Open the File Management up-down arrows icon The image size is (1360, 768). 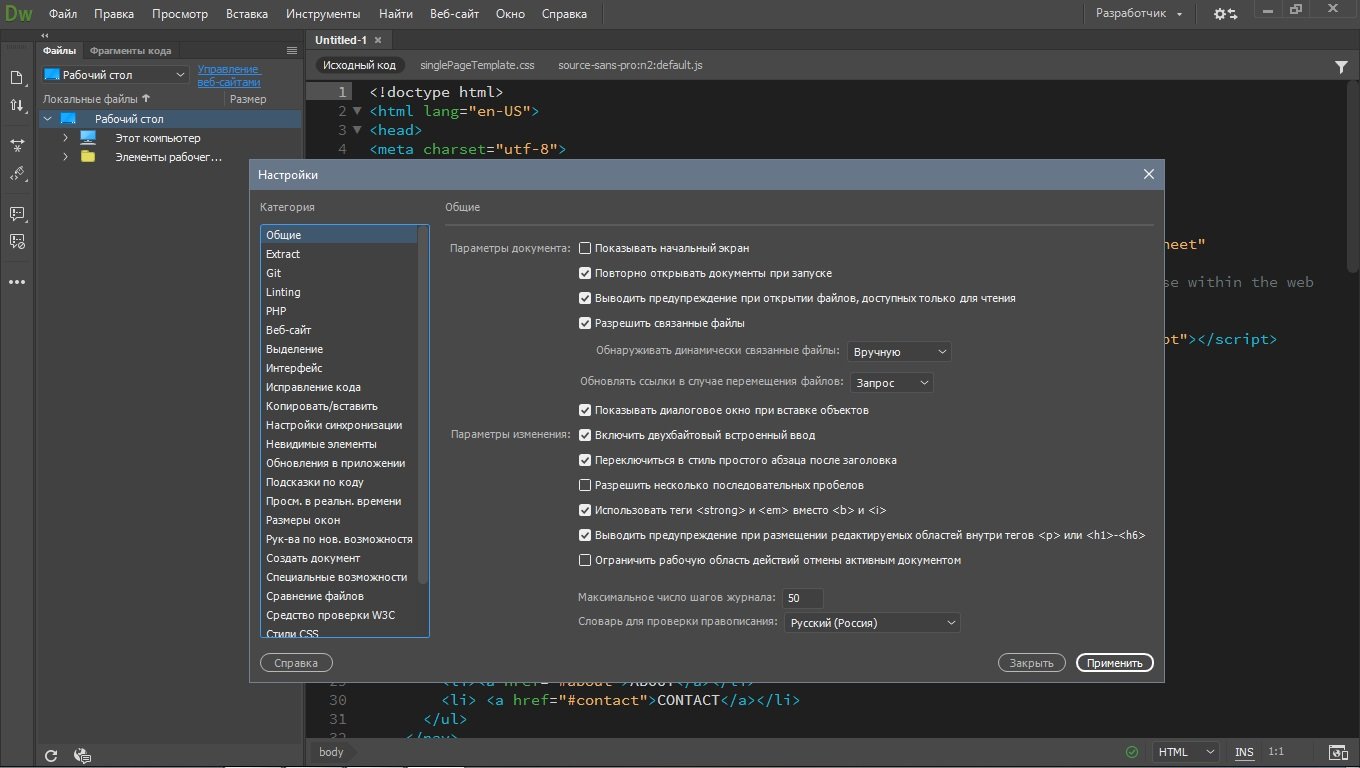pos(17,106)
